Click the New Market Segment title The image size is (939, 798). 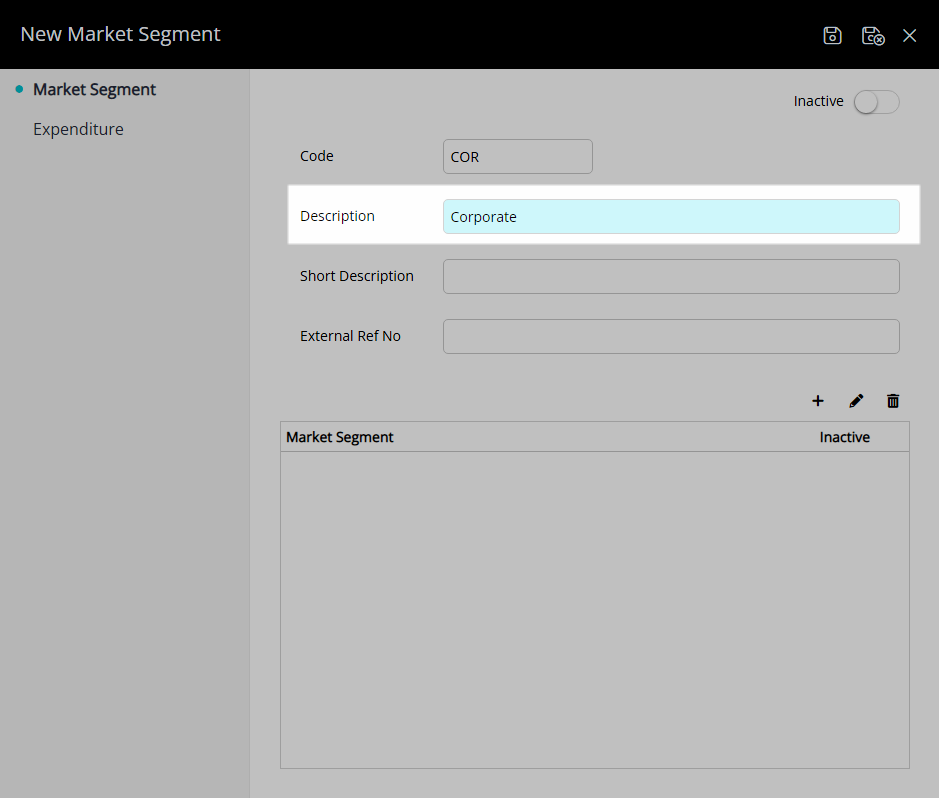(x=120, y=34)
